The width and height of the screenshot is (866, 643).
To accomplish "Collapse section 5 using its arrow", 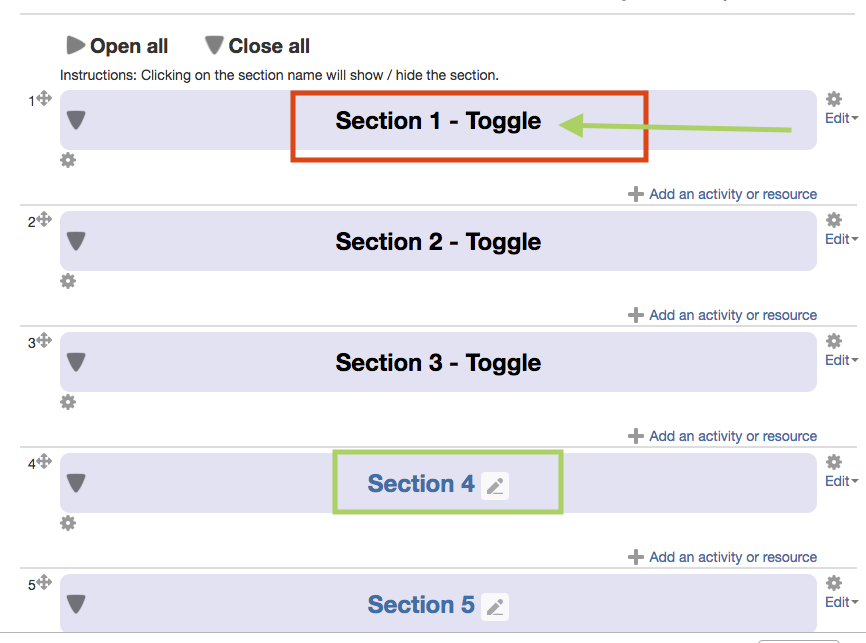I will point(76,604).
